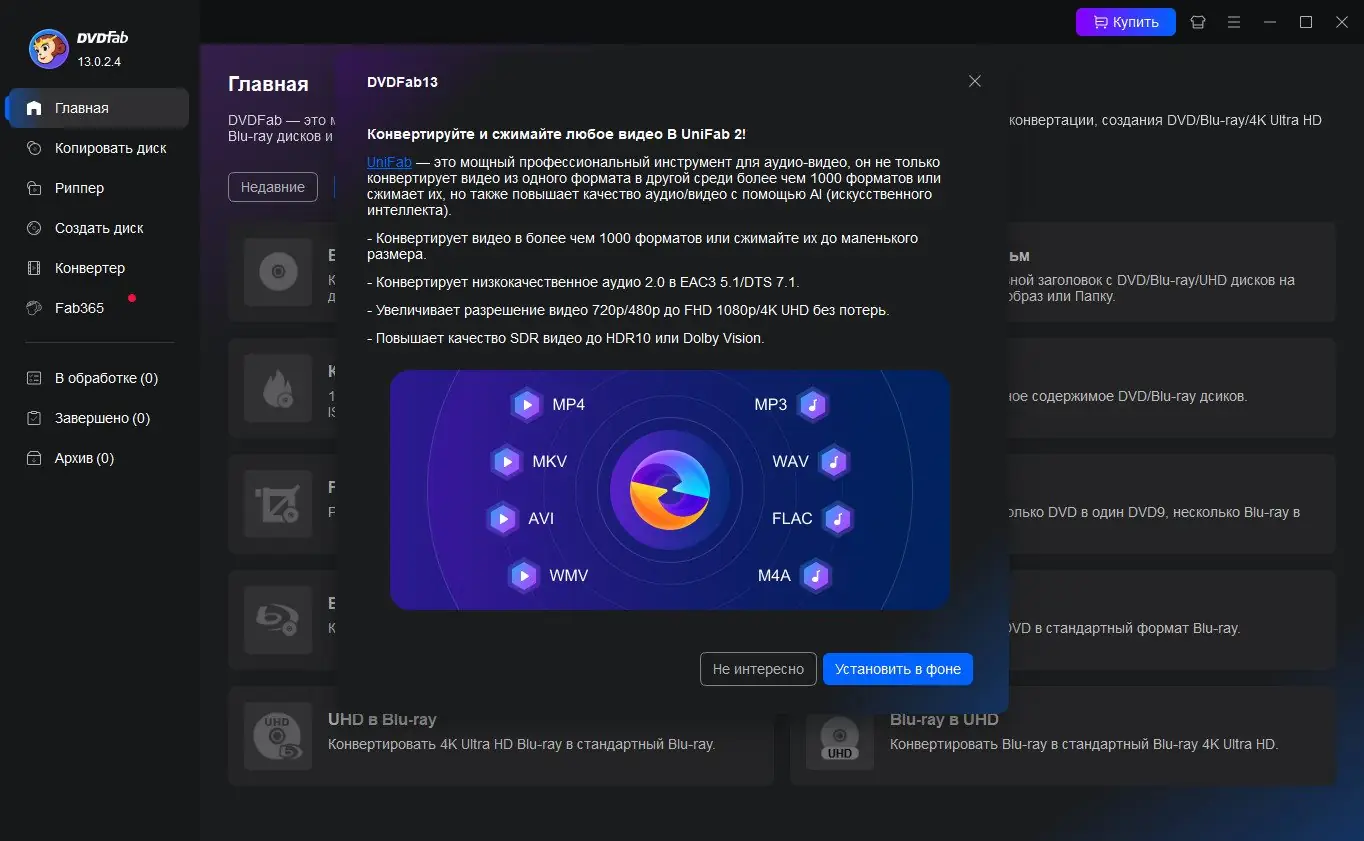Click the Blu-ray в UHD card disc icon
This screenshot has width=1364, height=841.
(840, 736)
